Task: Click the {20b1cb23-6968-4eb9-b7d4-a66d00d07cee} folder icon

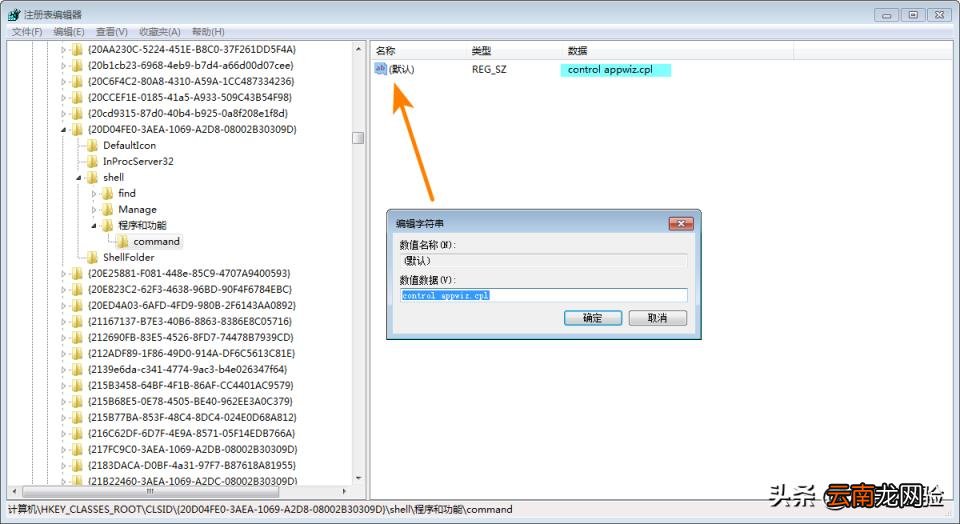Action: pos(77,66)
